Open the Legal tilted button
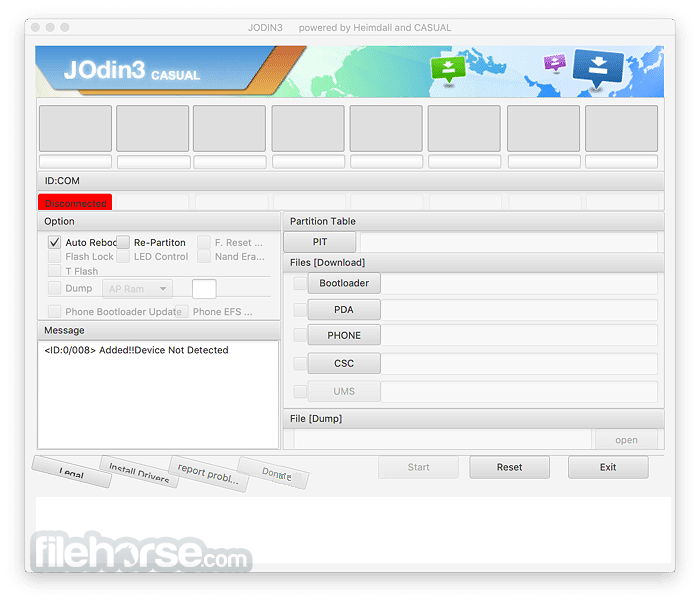The height and width of the screenshot is (603, 700). [x=71, y=472]
